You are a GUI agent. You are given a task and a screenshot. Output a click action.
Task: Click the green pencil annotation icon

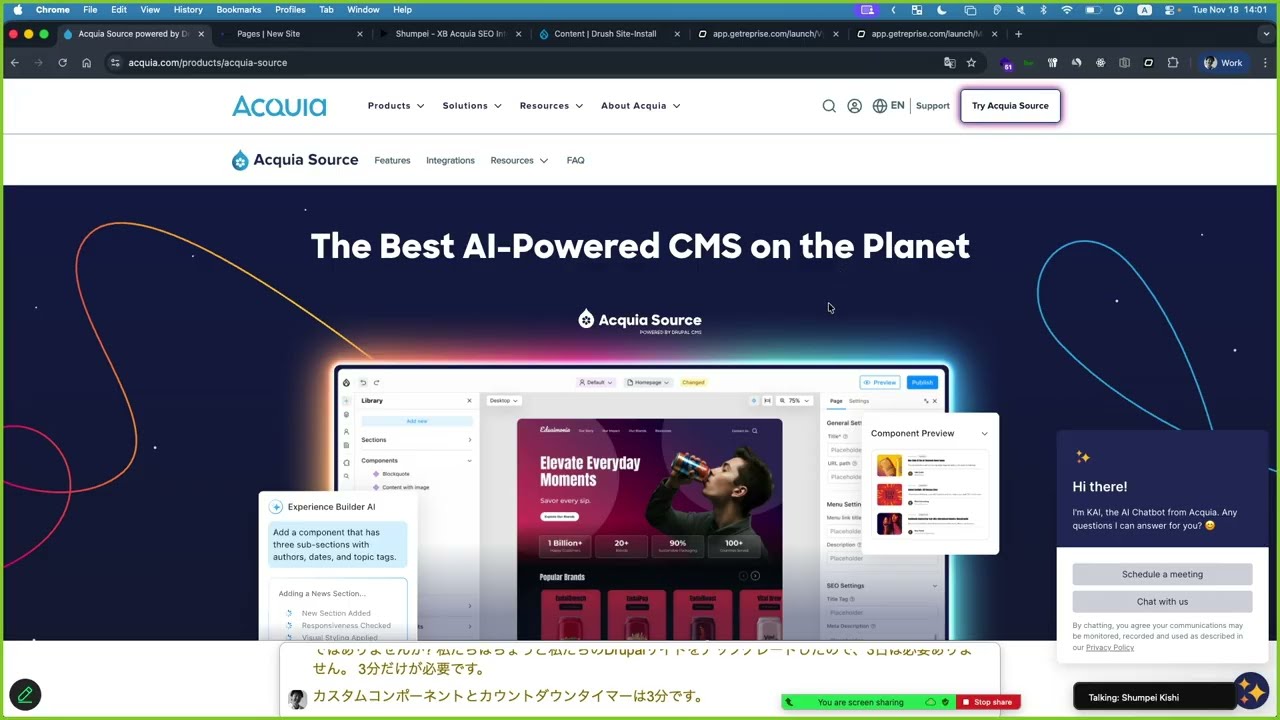point(25,694)
